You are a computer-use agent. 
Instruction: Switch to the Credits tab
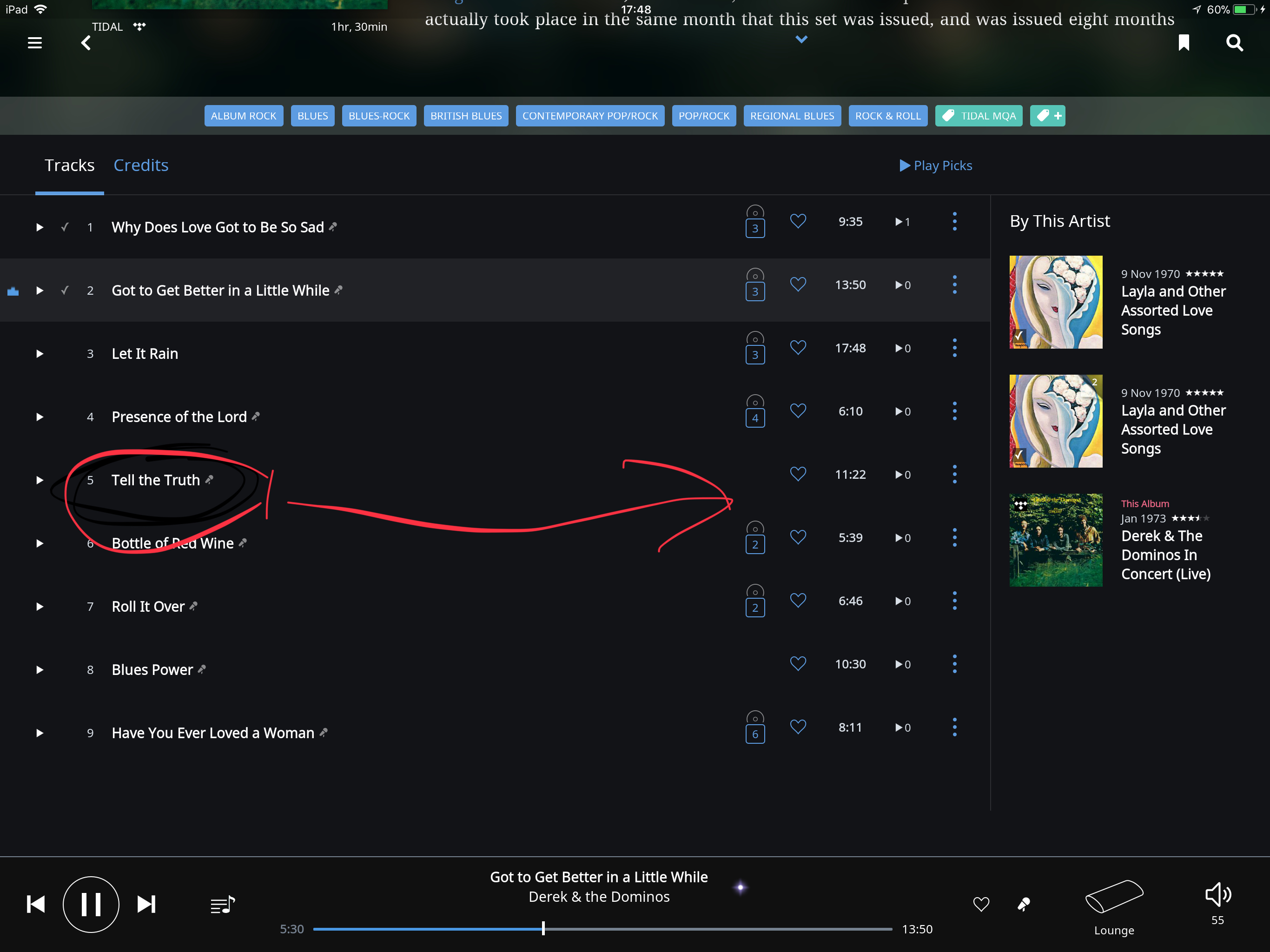tap(141, 165)
